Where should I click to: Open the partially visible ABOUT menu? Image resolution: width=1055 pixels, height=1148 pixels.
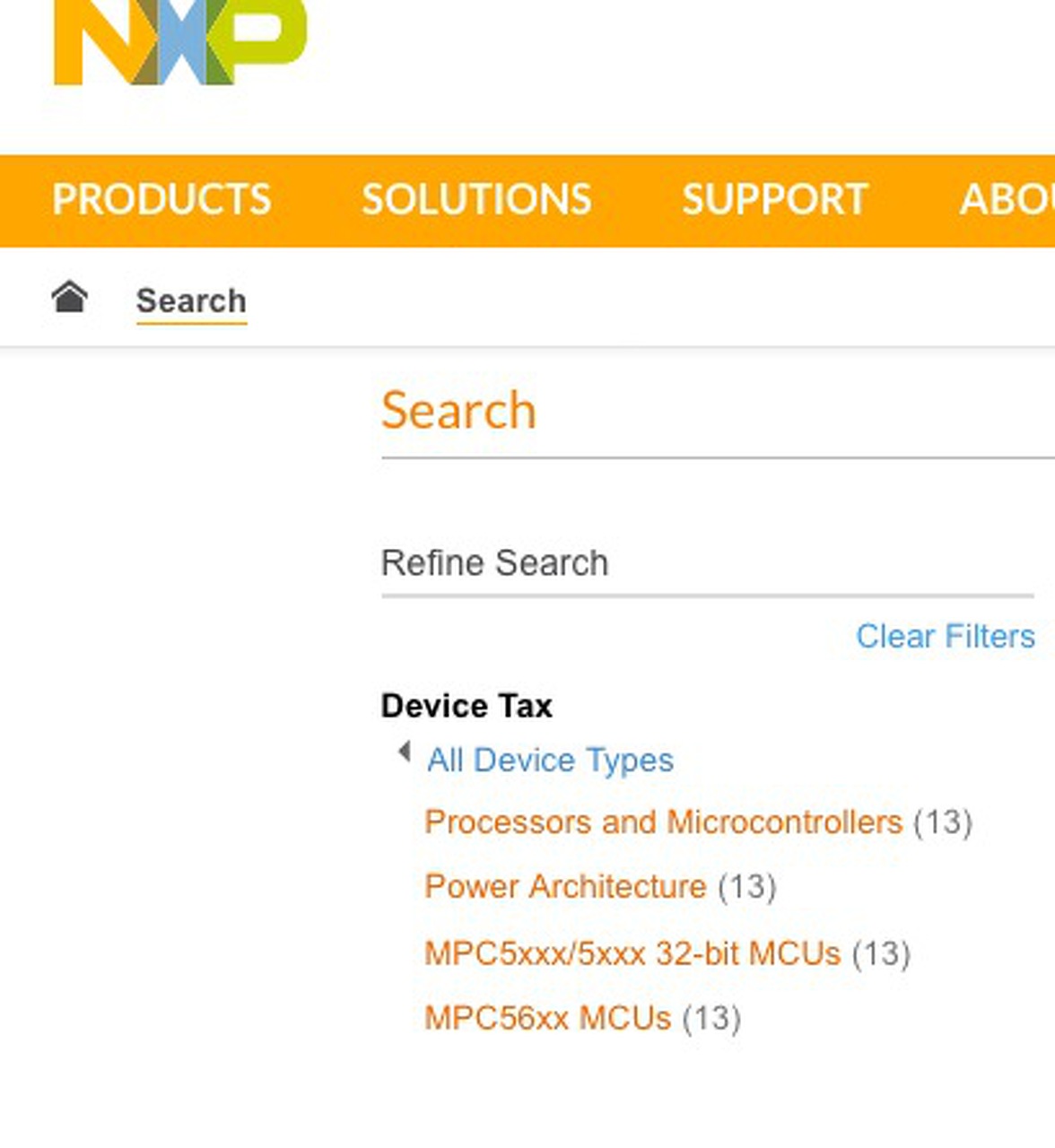coord(1007,199)
